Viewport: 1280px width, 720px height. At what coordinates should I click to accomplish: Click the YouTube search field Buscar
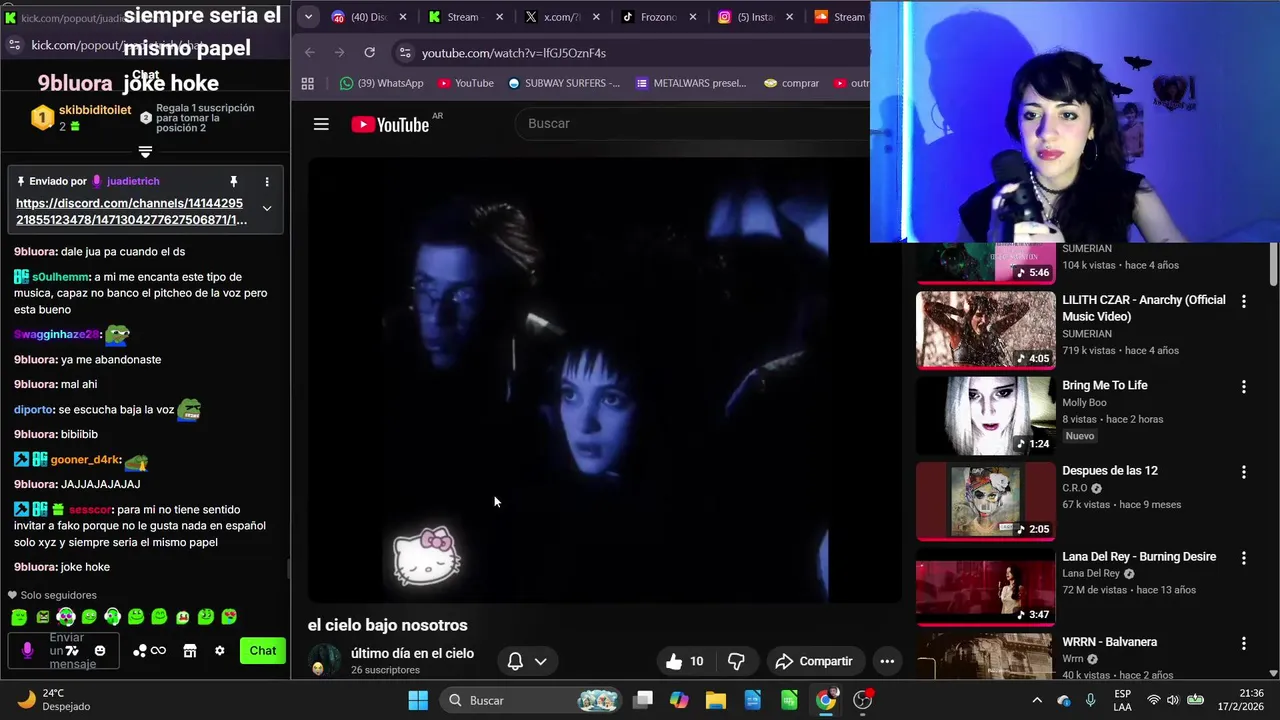692,123
